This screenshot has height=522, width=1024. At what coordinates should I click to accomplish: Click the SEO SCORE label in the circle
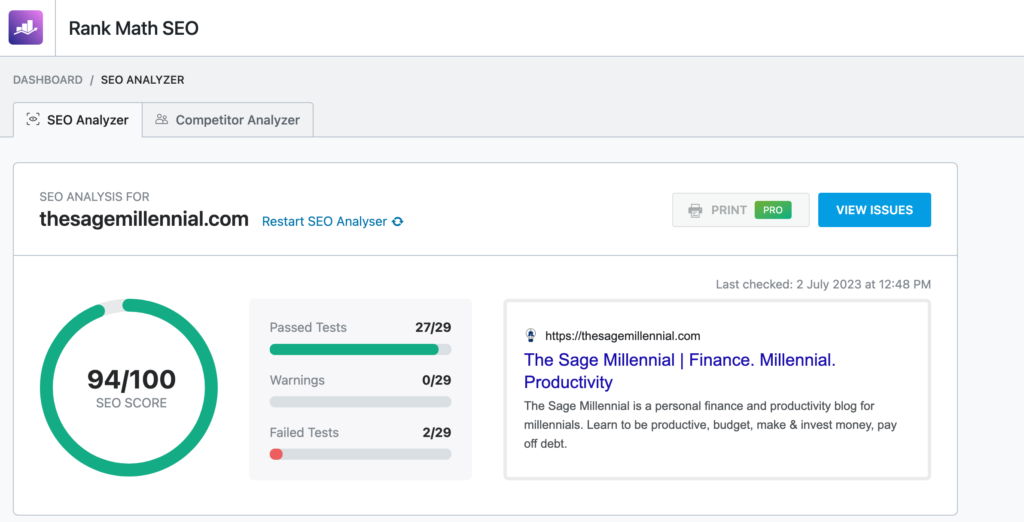tap(131, 403)
